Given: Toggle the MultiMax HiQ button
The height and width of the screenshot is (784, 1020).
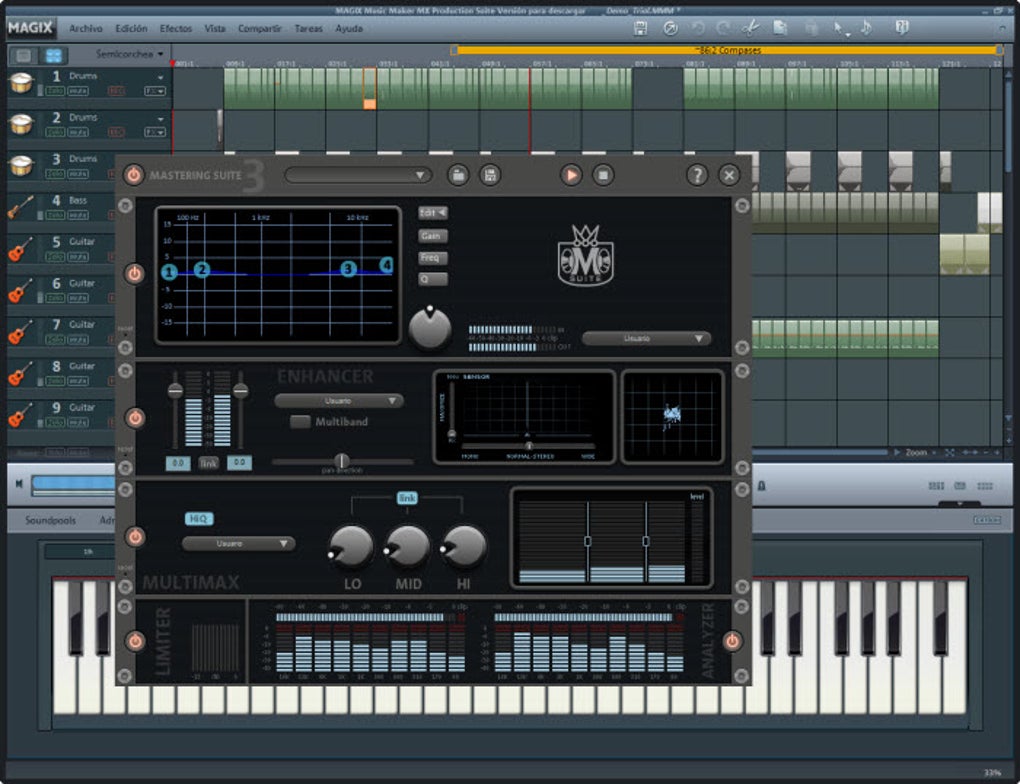Looking at the screenshot, I should tap(198, 519).
